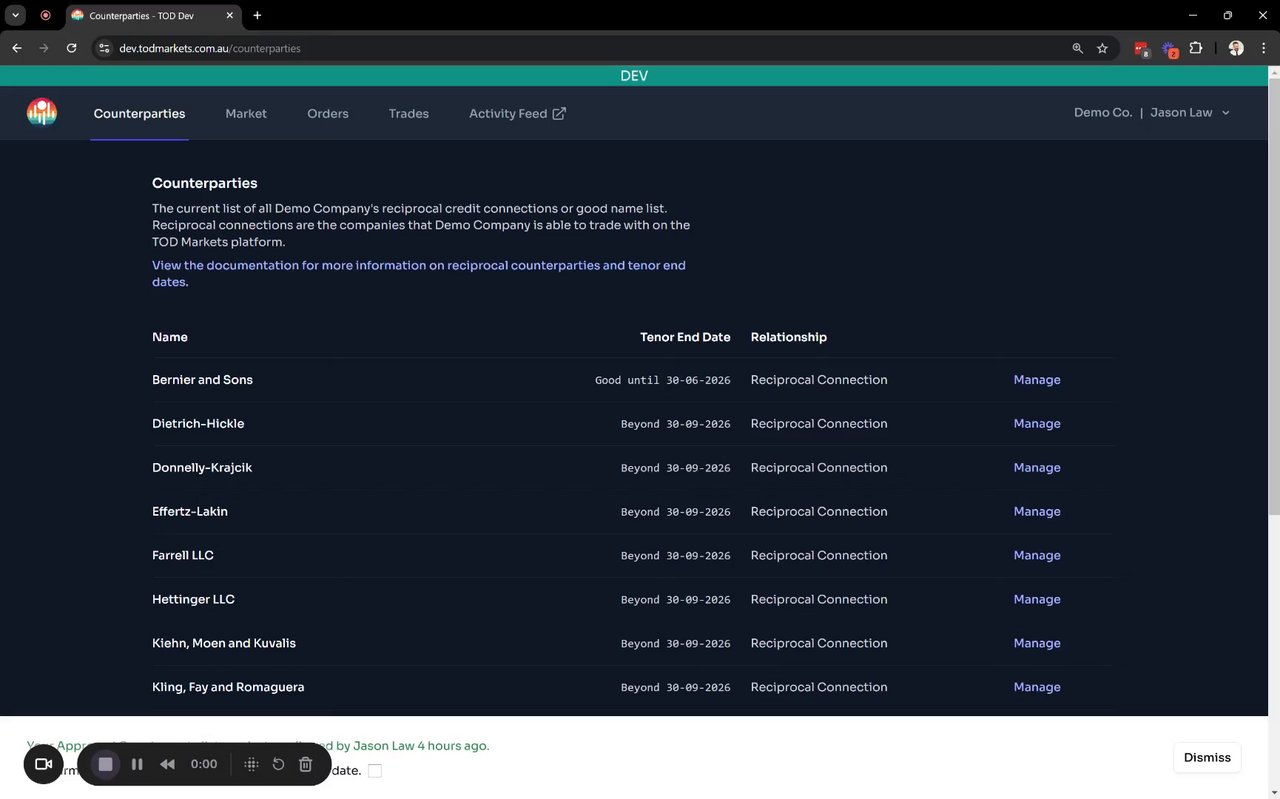The width and height of the screenshot is (1280, 799).
Task: Go back in browser history
Action: point(17,48)
